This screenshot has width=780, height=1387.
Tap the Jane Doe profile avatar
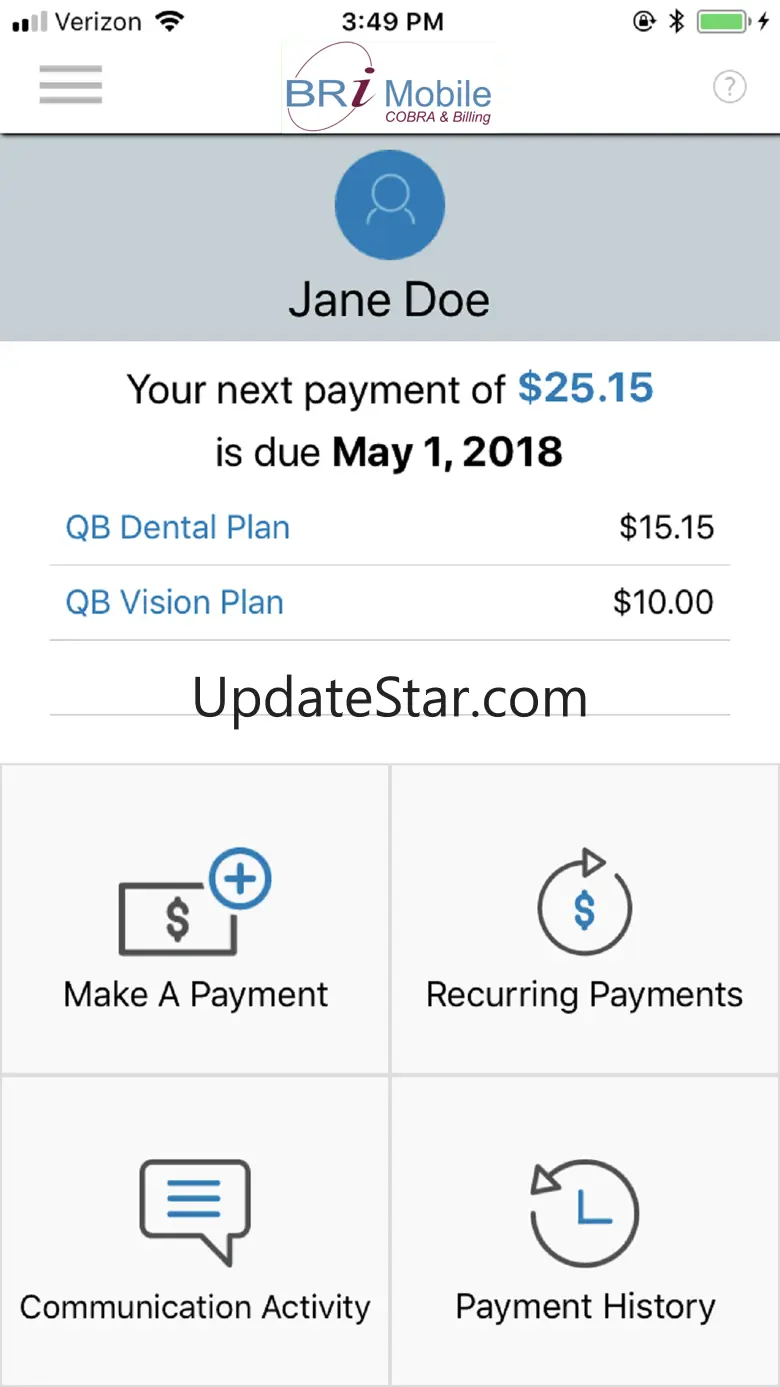coord(389,205)
